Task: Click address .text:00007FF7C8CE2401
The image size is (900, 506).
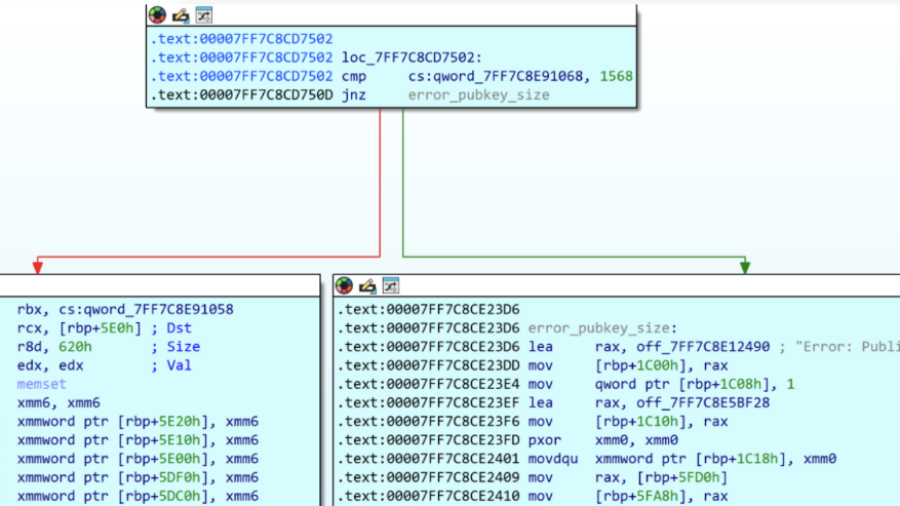Action: 428,458
